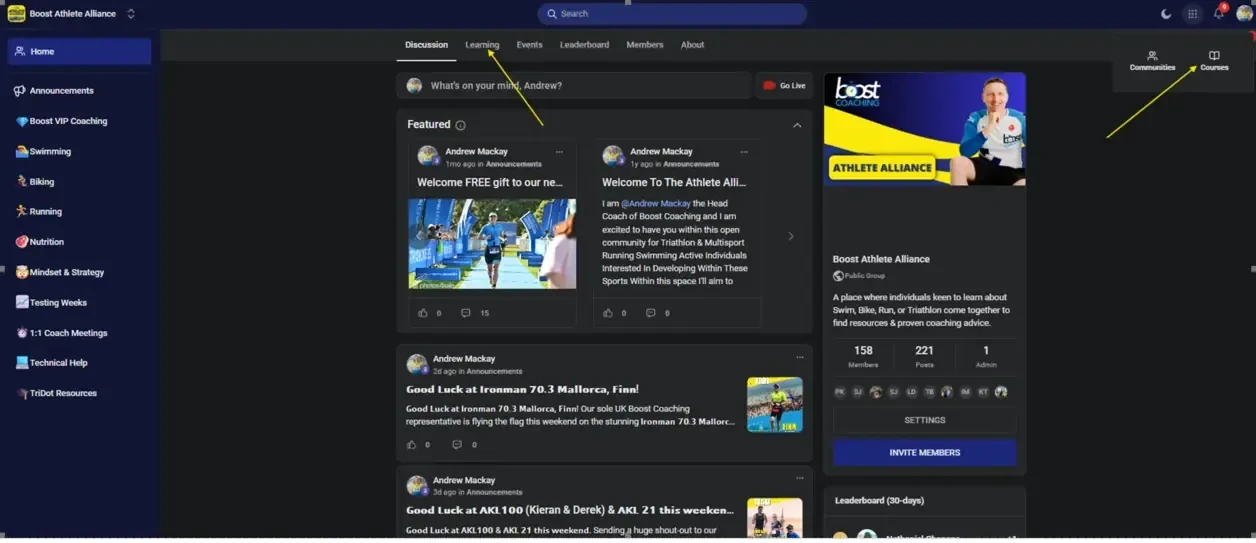Comment on the Welcome To The Athlete Alliance post
This screenshot has height=543, width=1256.
[x=651, y=313]
